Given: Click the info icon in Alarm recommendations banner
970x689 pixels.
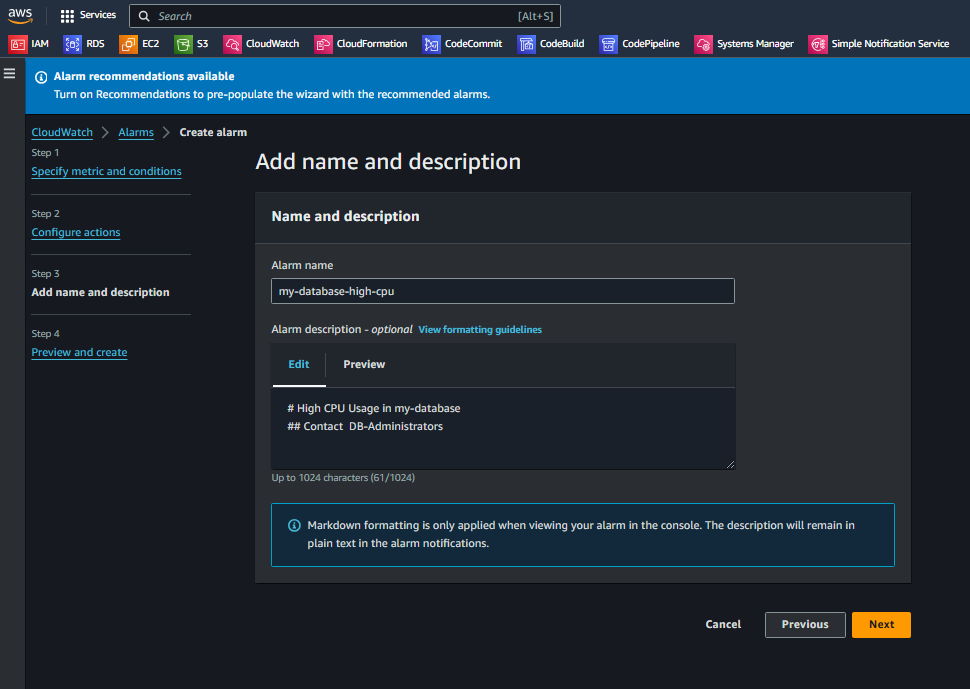Looking at the screenshot, I should 41,77.
